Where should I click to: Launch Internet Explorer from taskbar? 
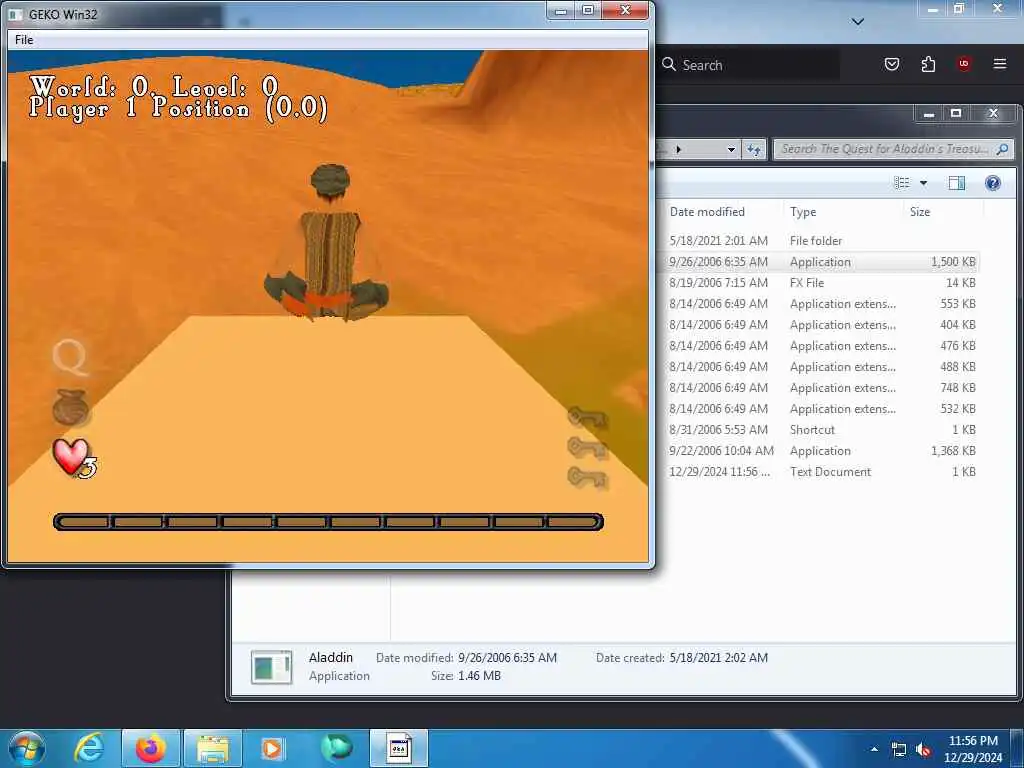point(89,748)
